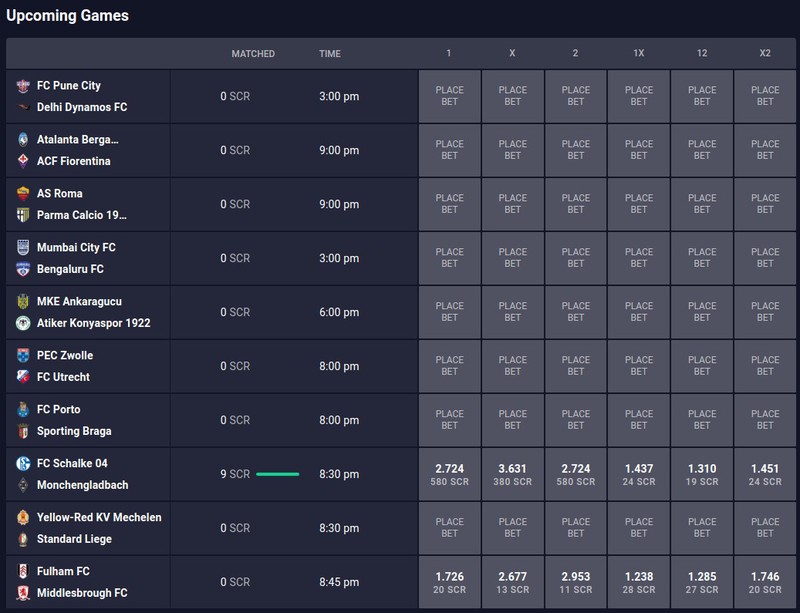Click the Atalanta Bergamo crest icon
The width and height of the screenshot is (800, 613).
point(23,140)
